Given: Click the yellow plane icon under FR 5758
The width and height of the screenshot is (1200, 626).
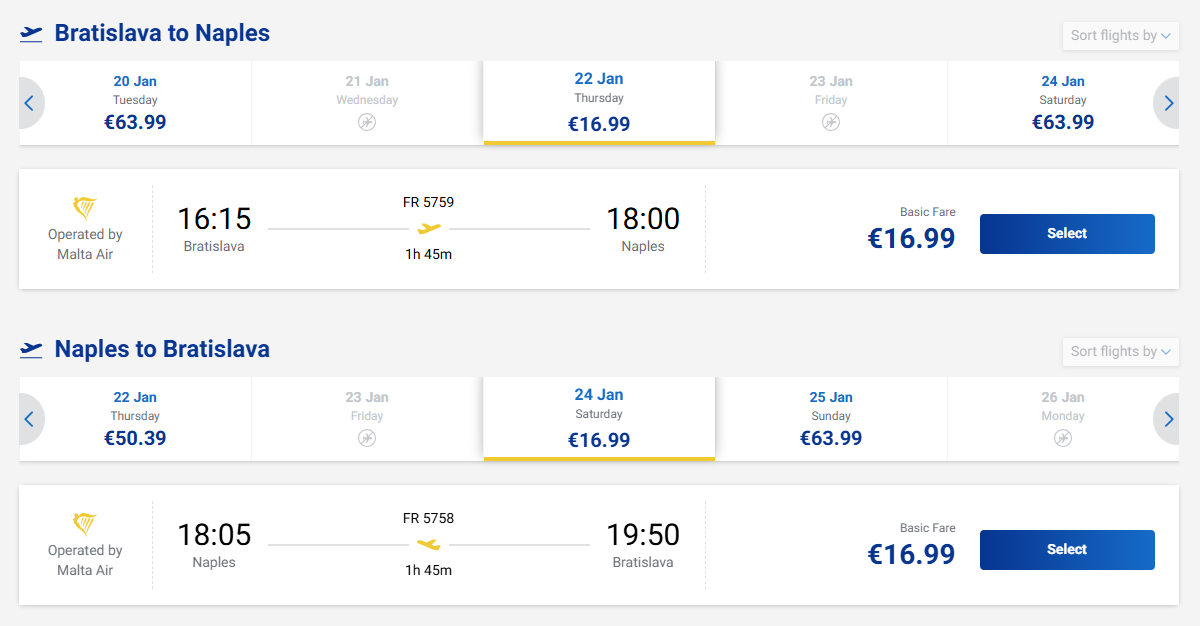Looking at the screenshot, I should coord(429,544).
